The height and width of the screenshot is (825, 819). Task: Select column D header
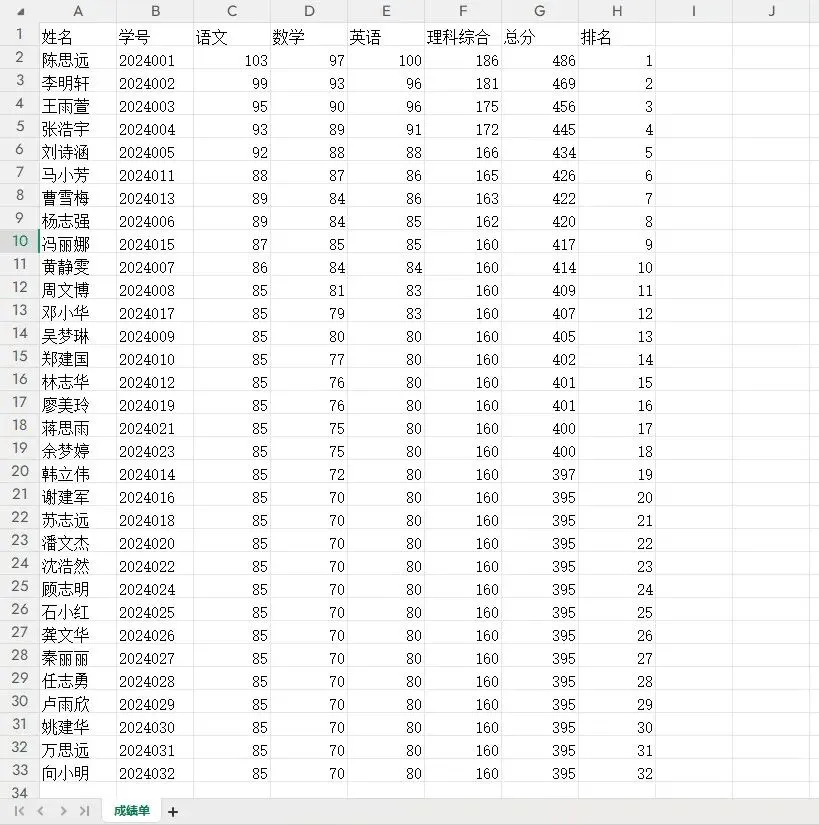click(309, 11)
